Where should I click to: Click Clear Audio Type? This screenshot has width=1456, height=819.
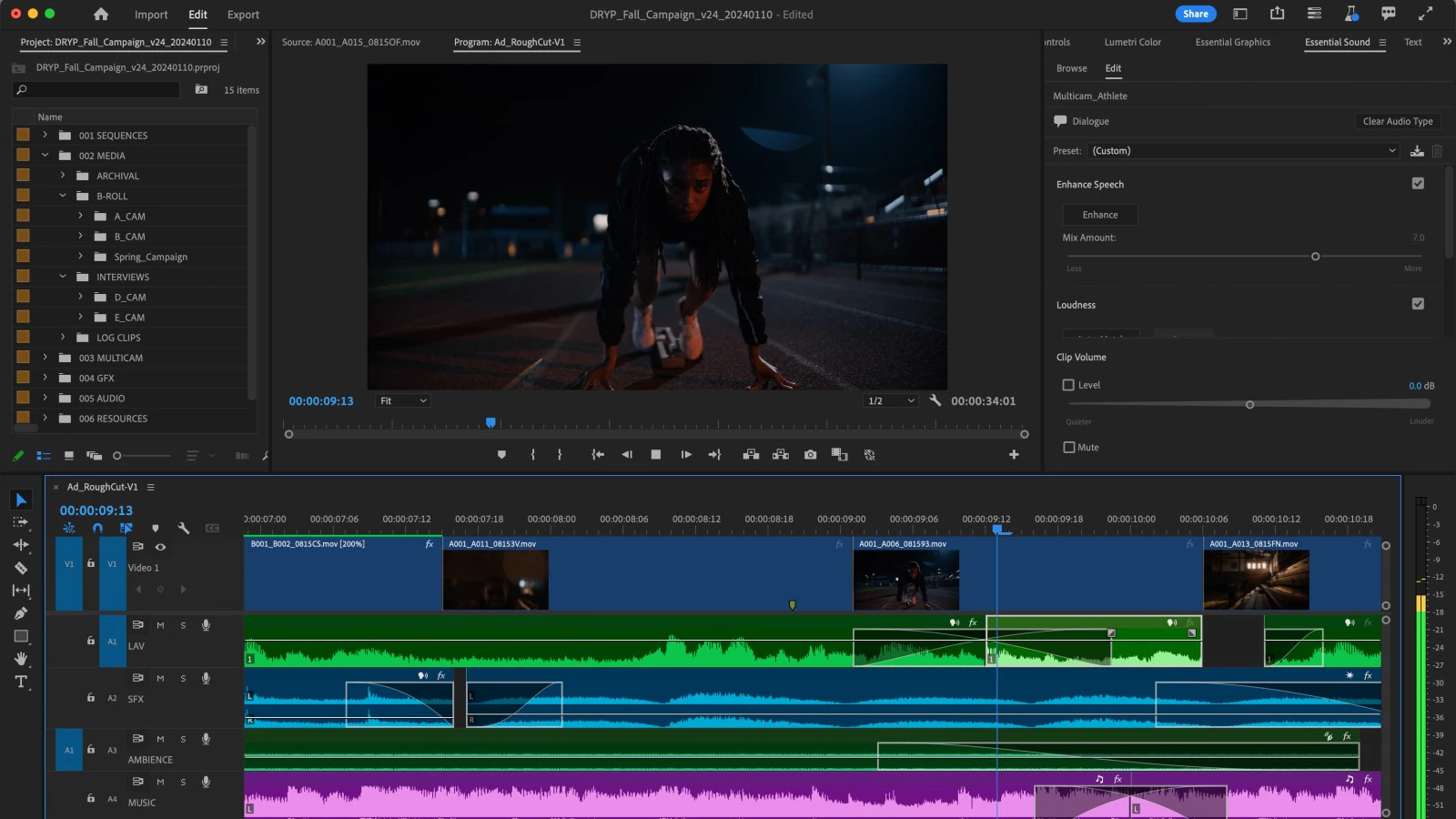coord(1398,121)
